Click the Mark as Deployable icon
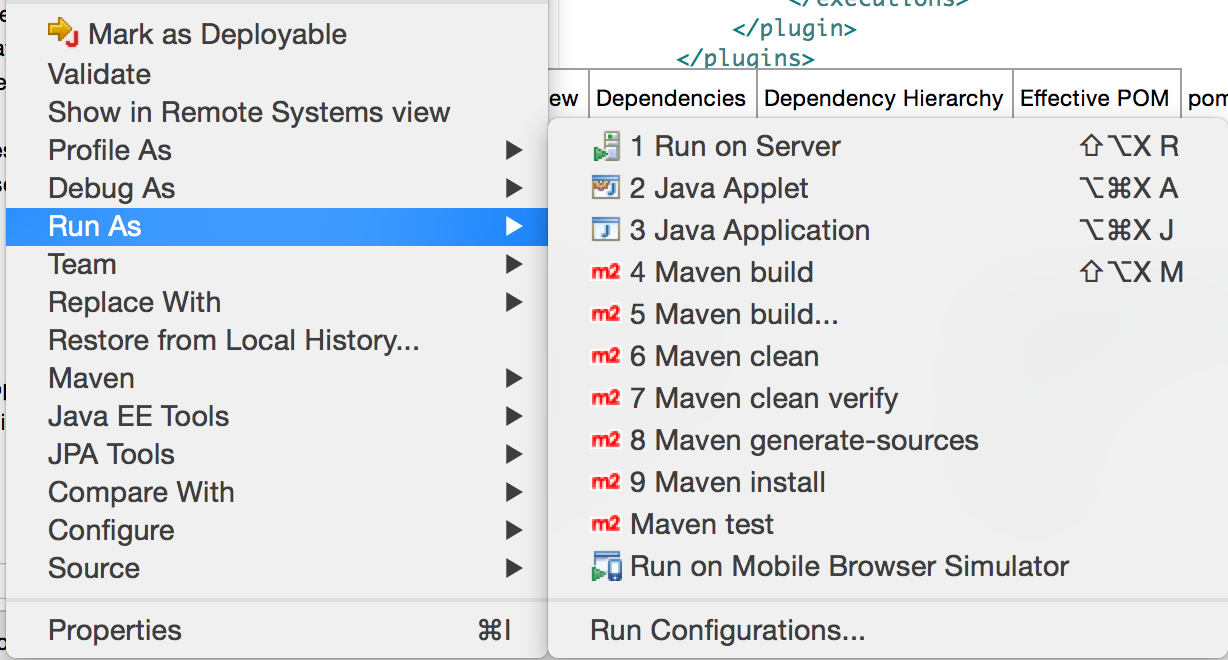Image resolution: width=1228 pixels, height=660 pixels. [x=63, y=33]
